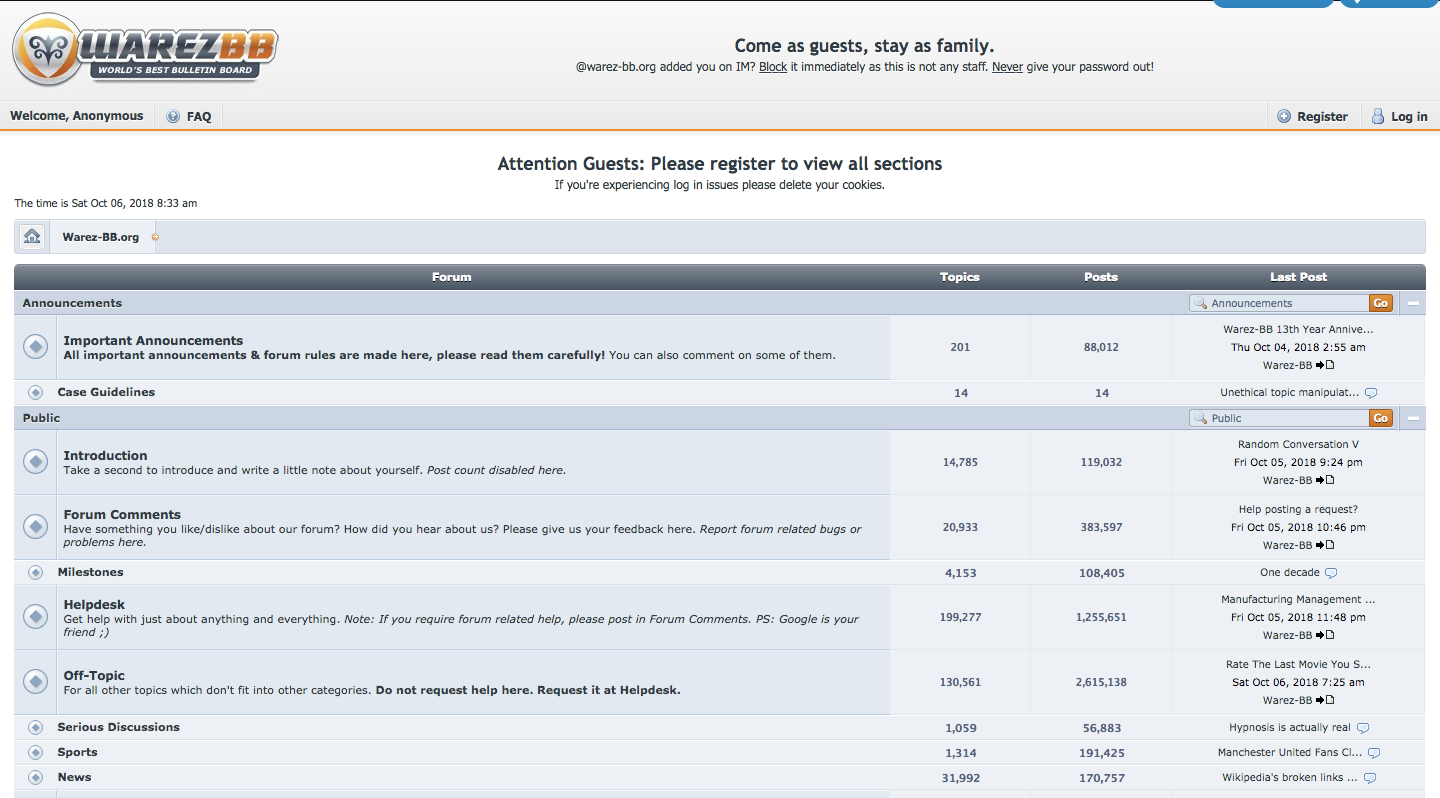
Task: Open the Sports subforum
Action: click(77, 752)
